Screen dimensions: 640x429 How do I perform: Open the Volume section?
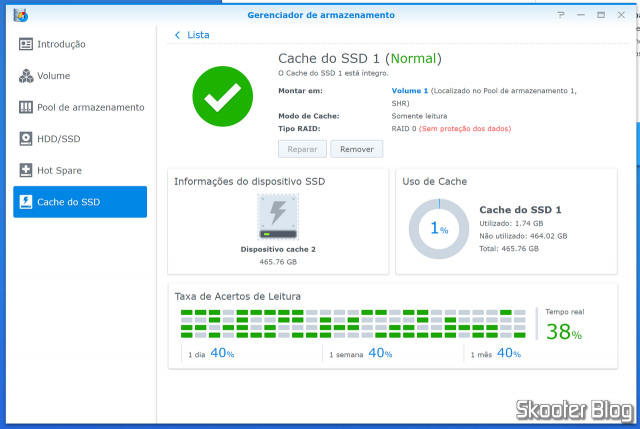pos(80,76)
